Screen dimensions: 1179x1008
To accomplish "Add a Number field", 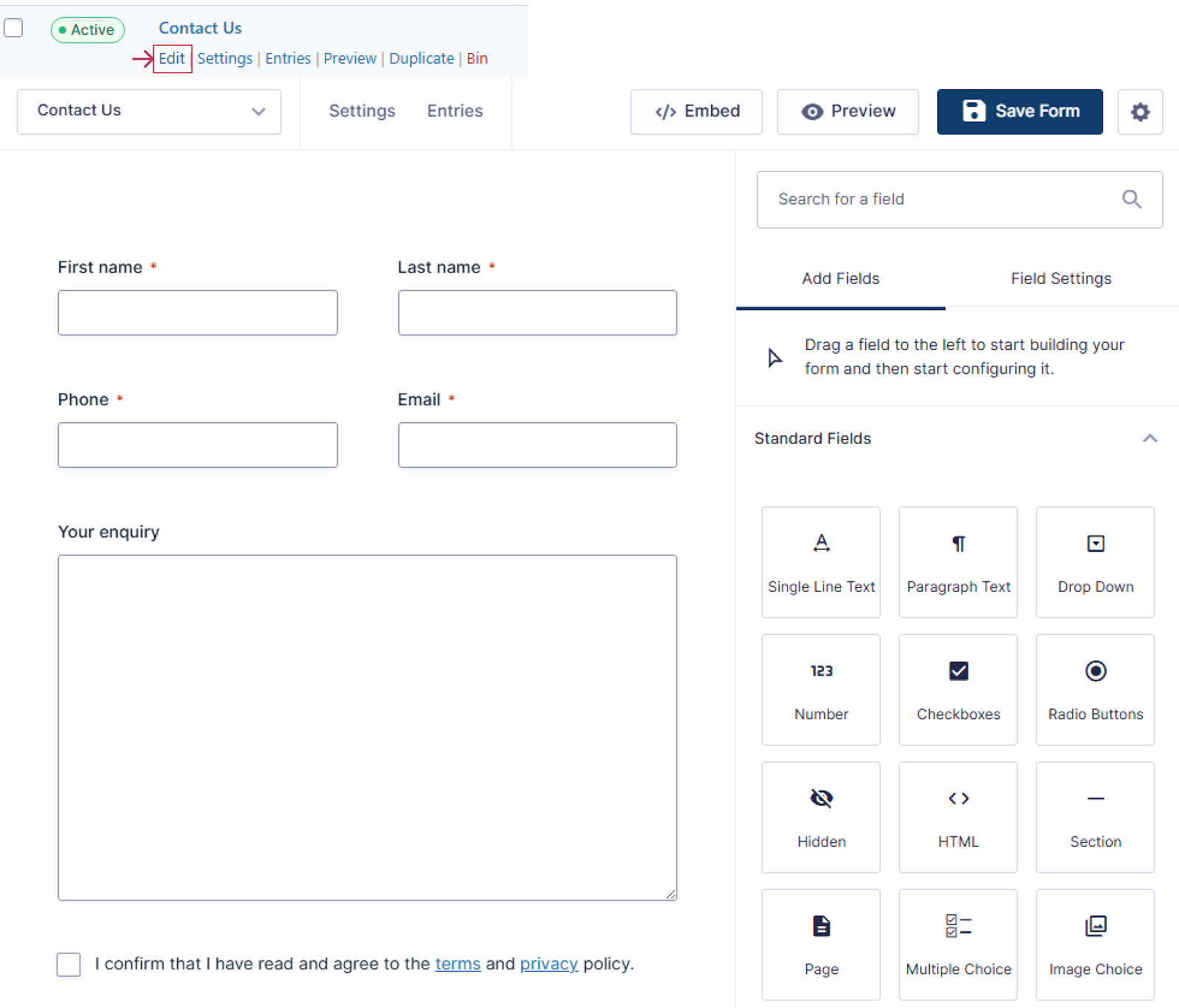I will coord(821,690).
